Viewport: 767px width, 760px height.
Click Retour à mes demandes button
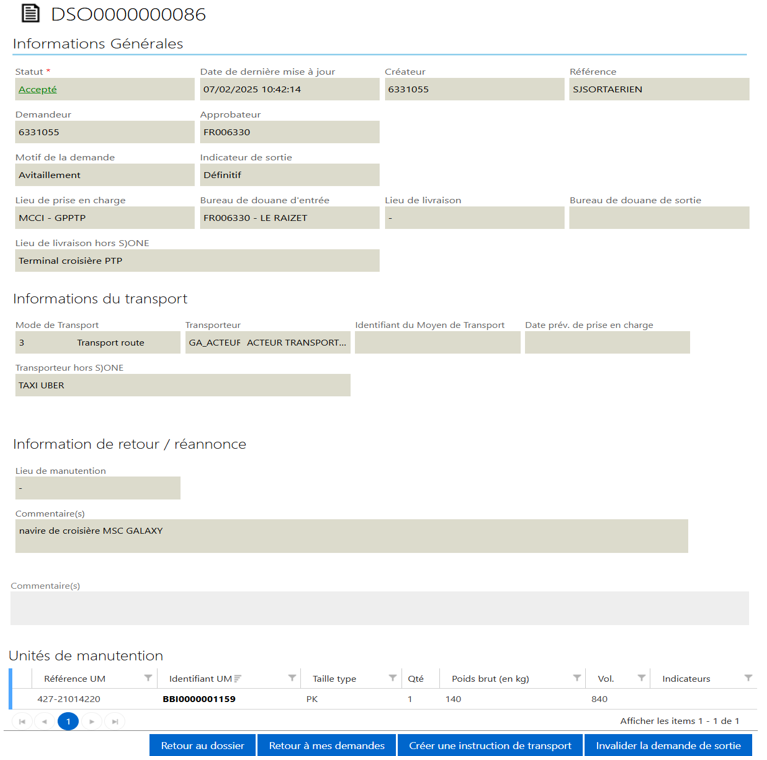point(326,745)
